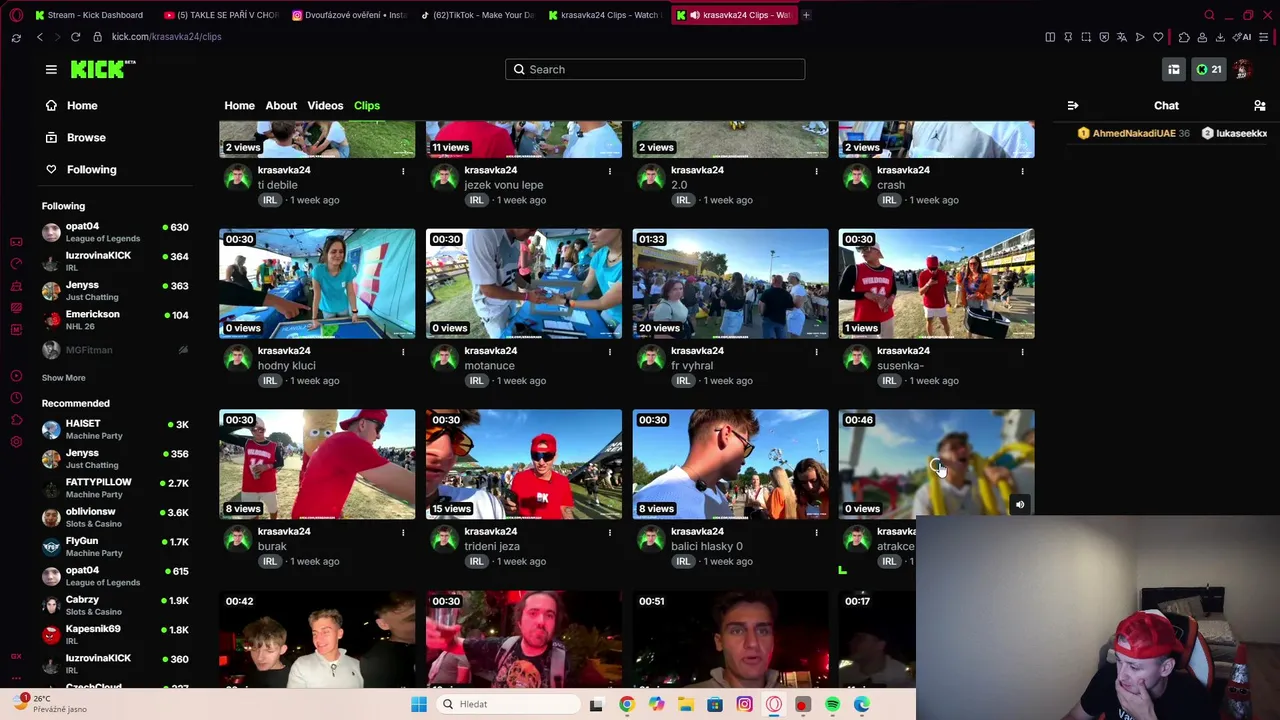
Task: Open the new tab plus button
Action: (806, 15)
